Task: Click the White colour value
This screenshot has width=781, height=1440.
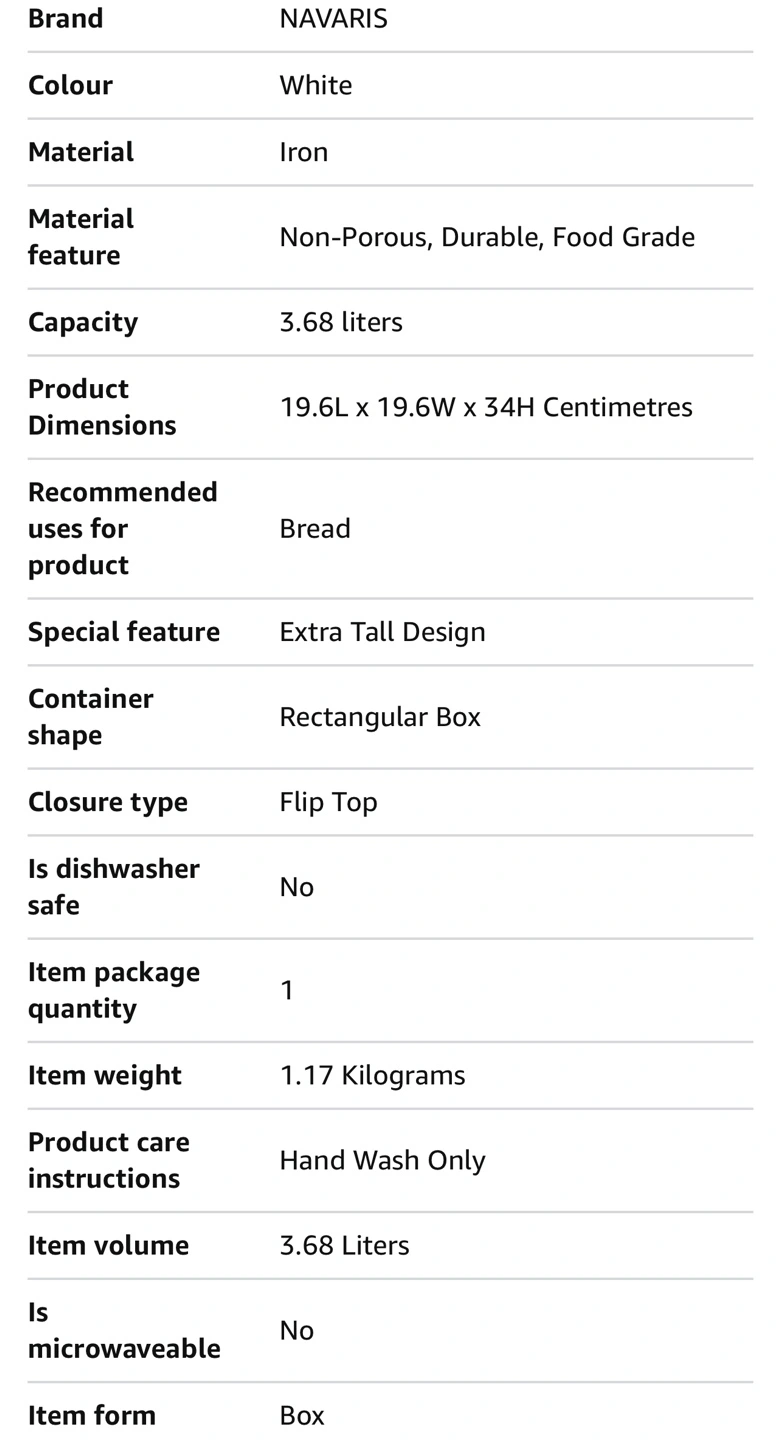Action: [316, 85]
